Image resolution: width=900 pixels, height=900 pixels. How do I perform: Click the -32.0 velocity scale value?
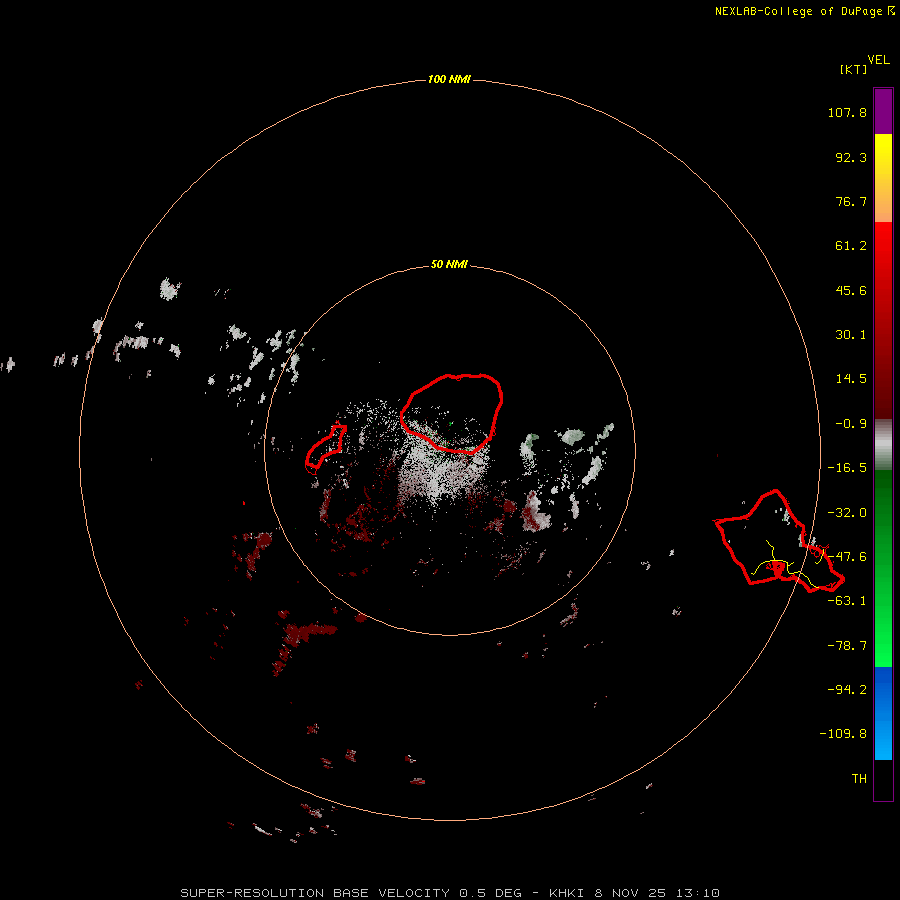[x=847, y=513]
